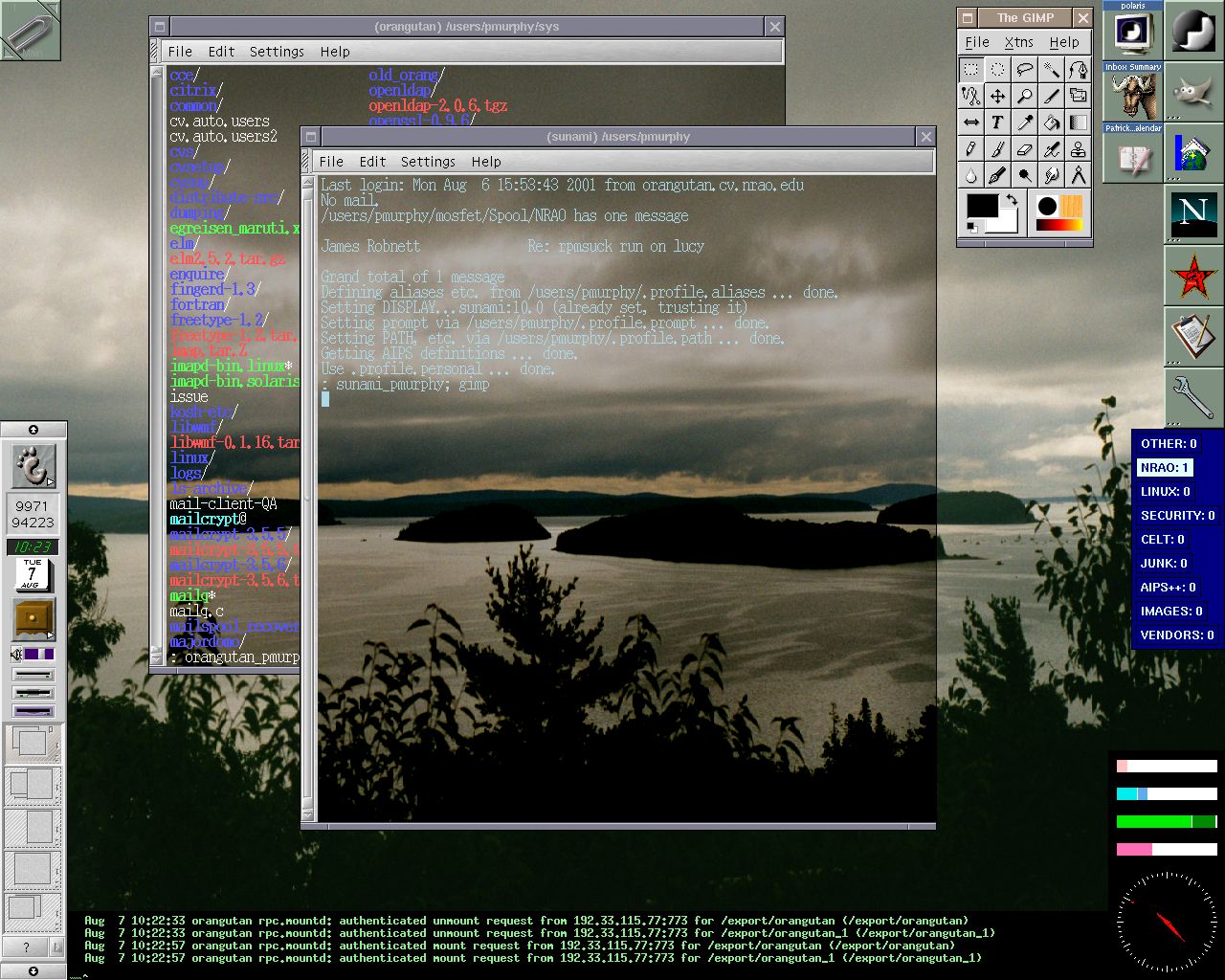Screen dimensions: 1225x980
Task: Select the Fuzzy Select magic wand tool
Action: click(x=1051, y=70)
